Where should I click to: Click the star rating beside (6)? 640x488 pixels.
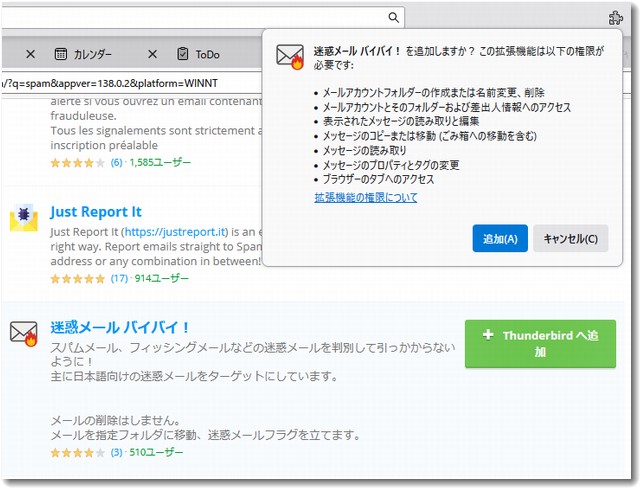click(x=78, y=163)
